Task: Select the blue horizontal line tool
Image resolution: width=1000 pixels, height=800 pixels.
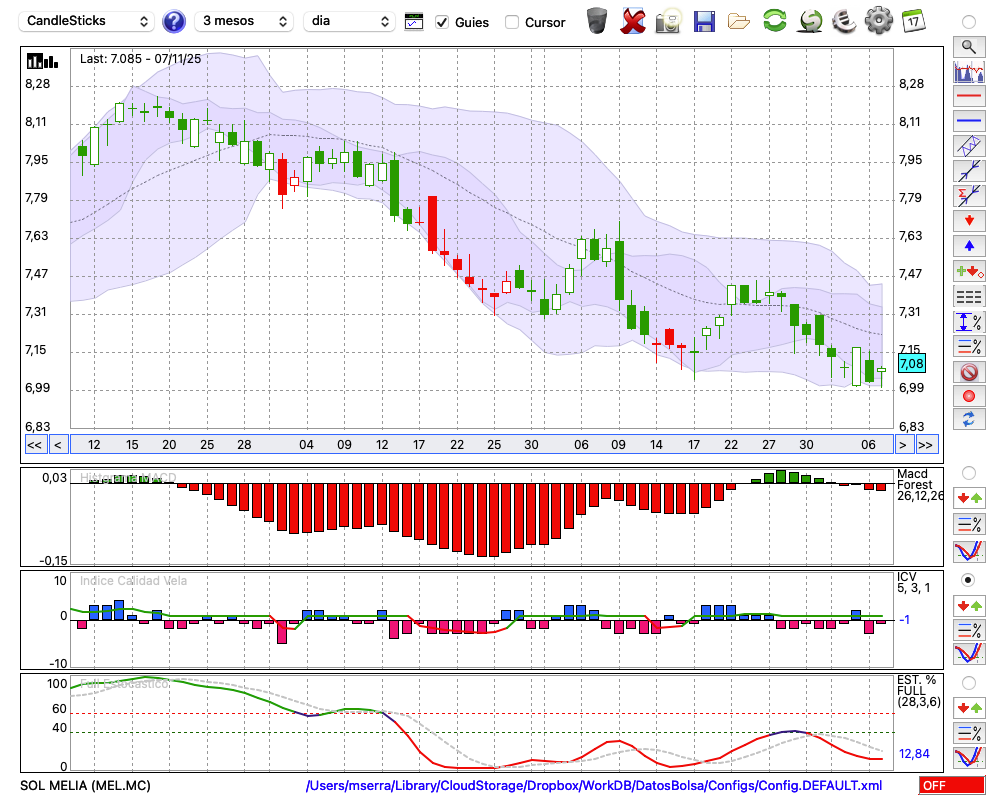Action: tap(968, 121)
